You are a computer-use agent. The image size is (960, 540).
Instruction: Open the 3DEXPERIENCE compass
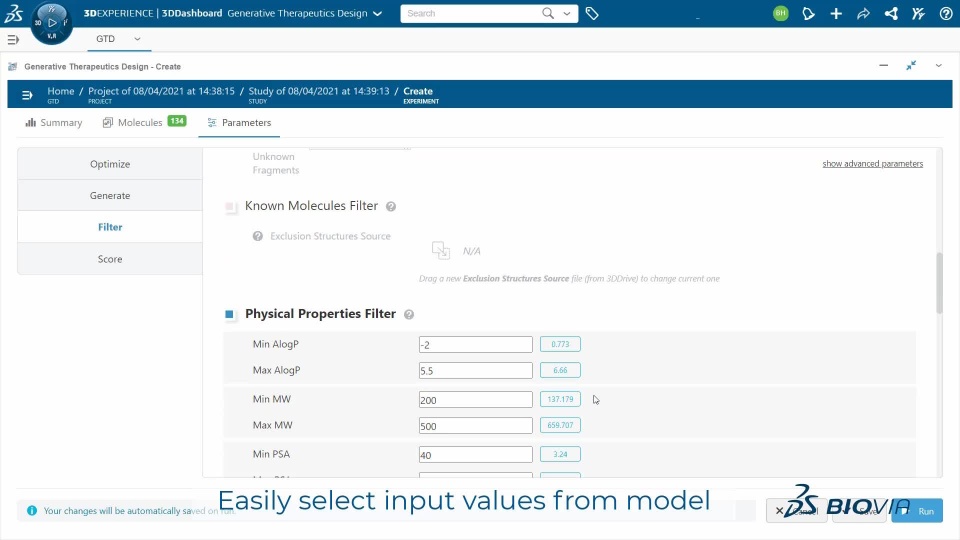[x=51, y=22]
